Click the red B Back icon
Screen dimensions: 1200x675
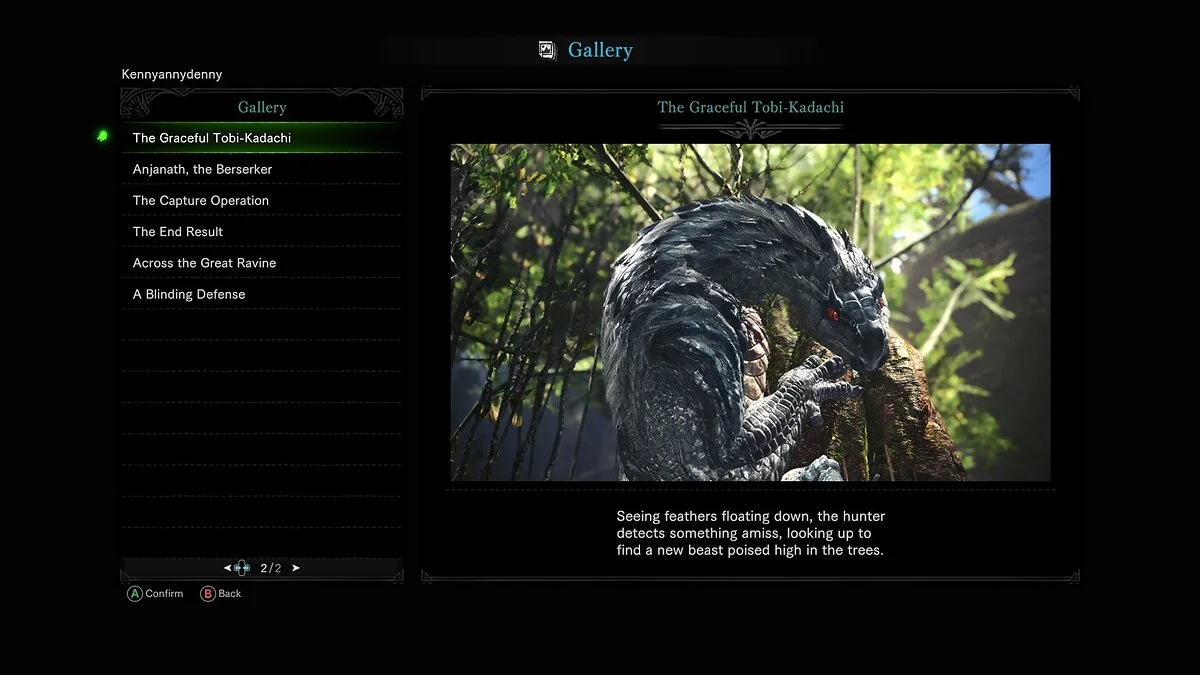coord(208,594)
